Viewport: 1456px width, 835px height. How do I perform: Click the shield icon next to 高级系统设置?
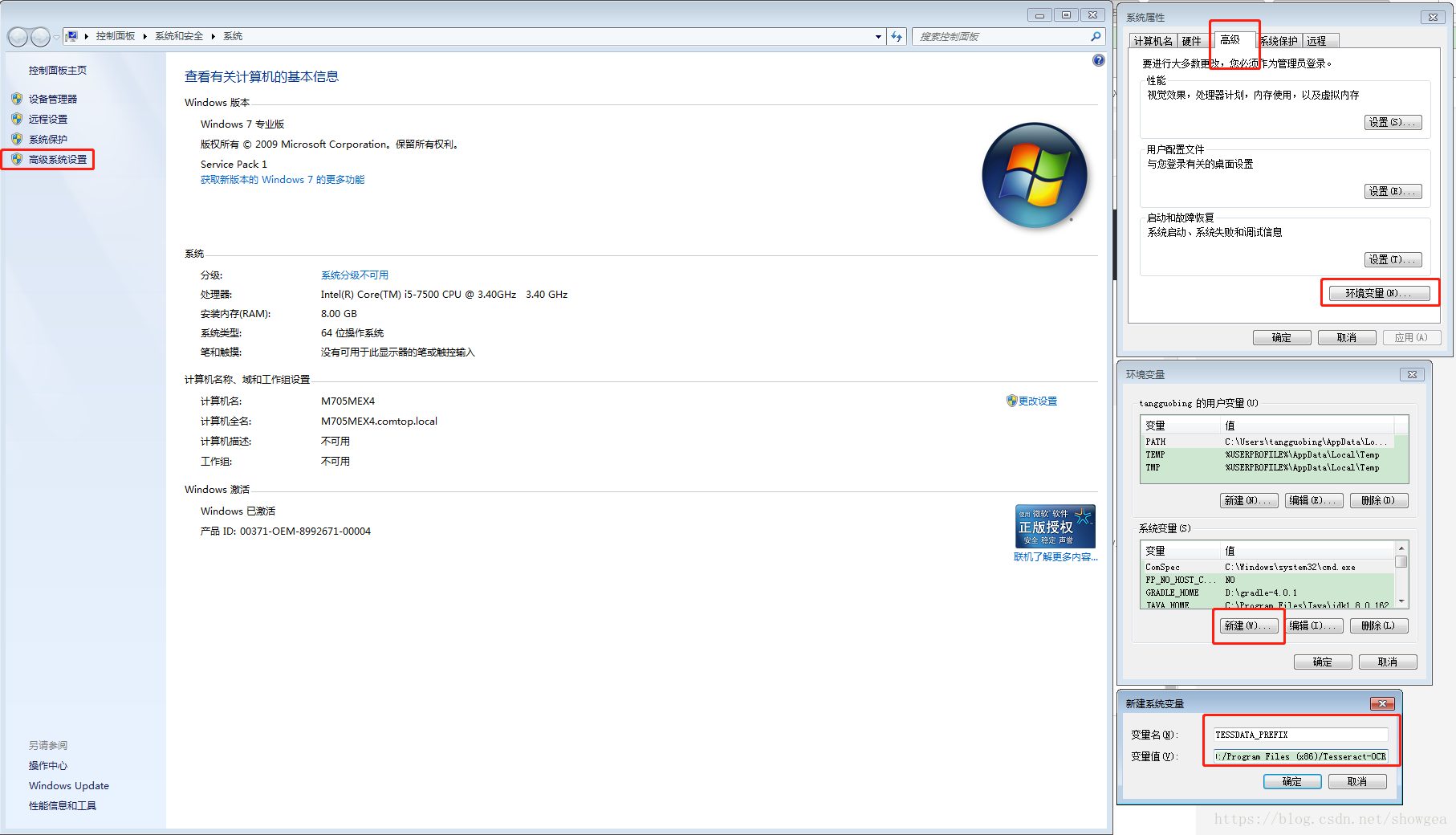pos(17,159)
